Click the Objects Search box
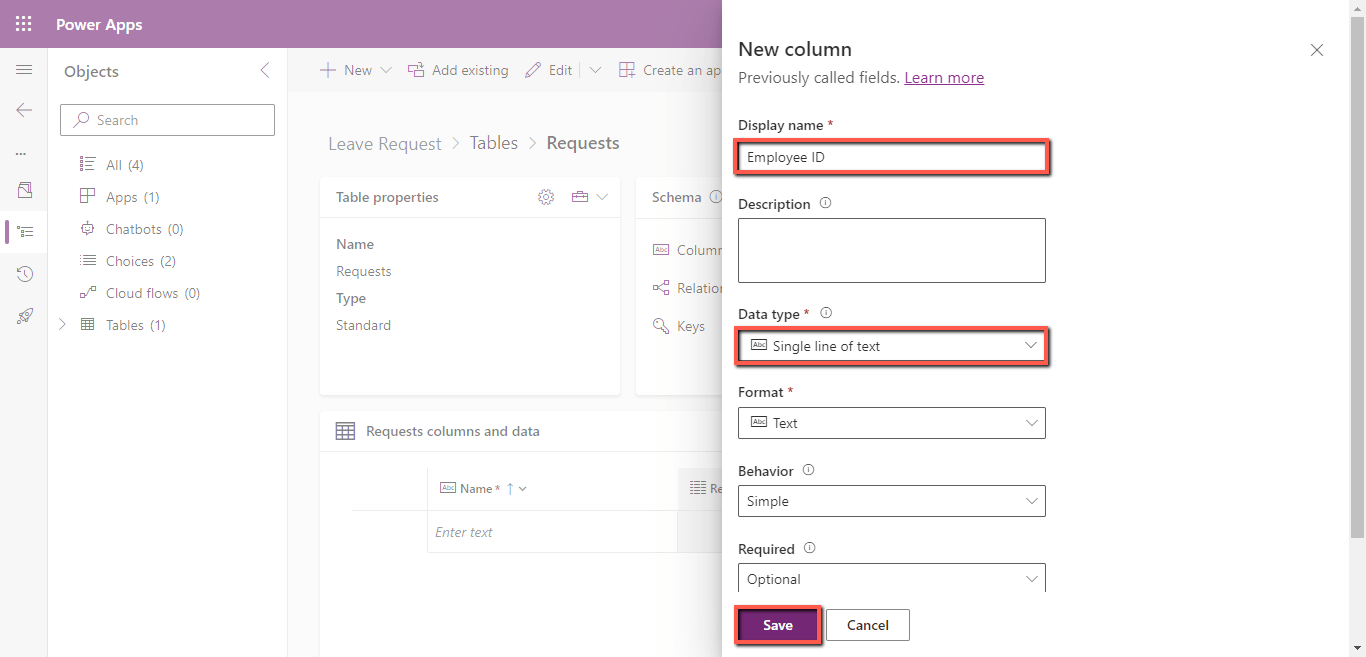The width and height of the screenshot is (1366, 657). [168, 120]
